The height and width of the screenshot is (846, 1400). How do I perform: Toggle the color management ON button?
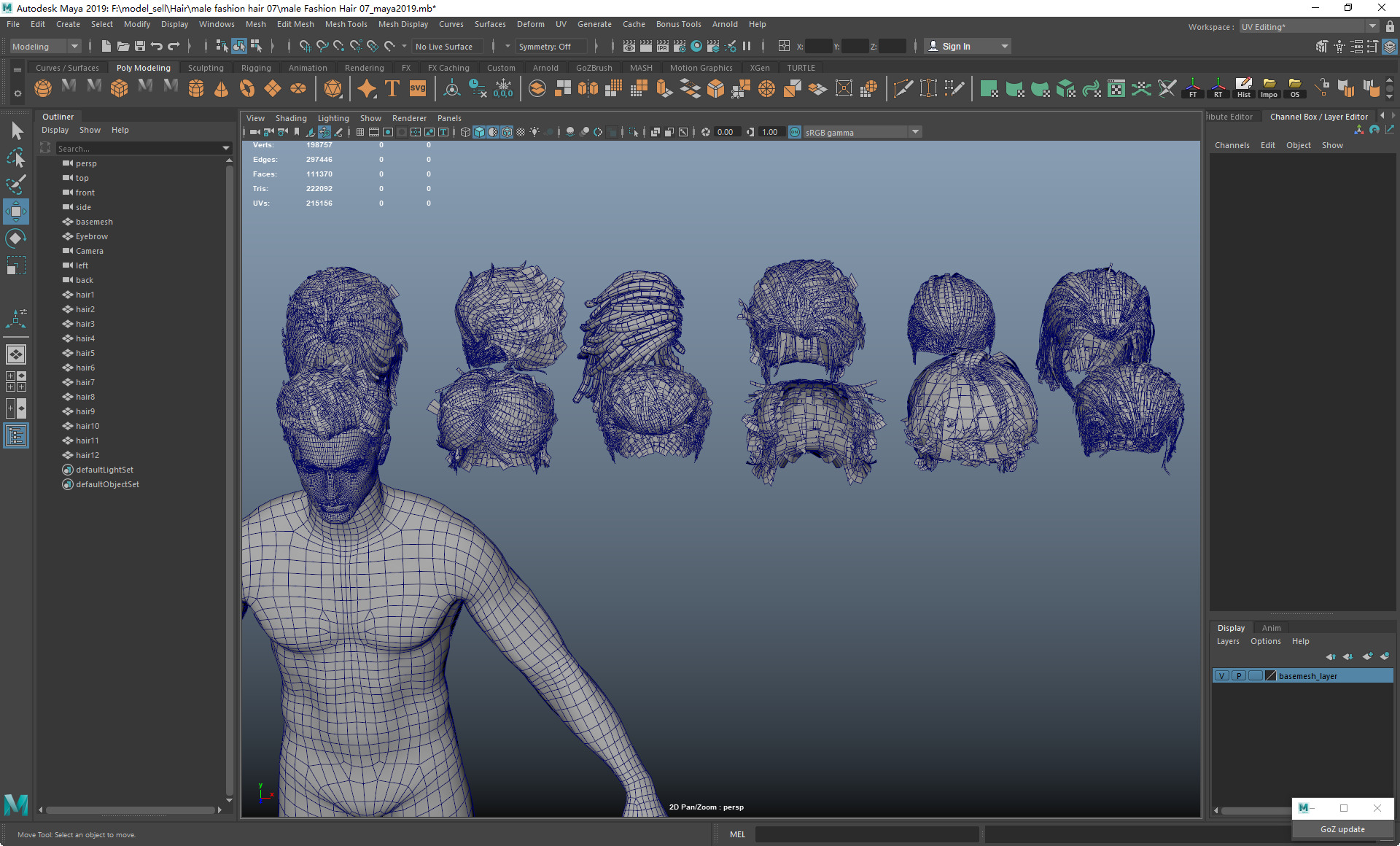(x=795, y=132)
